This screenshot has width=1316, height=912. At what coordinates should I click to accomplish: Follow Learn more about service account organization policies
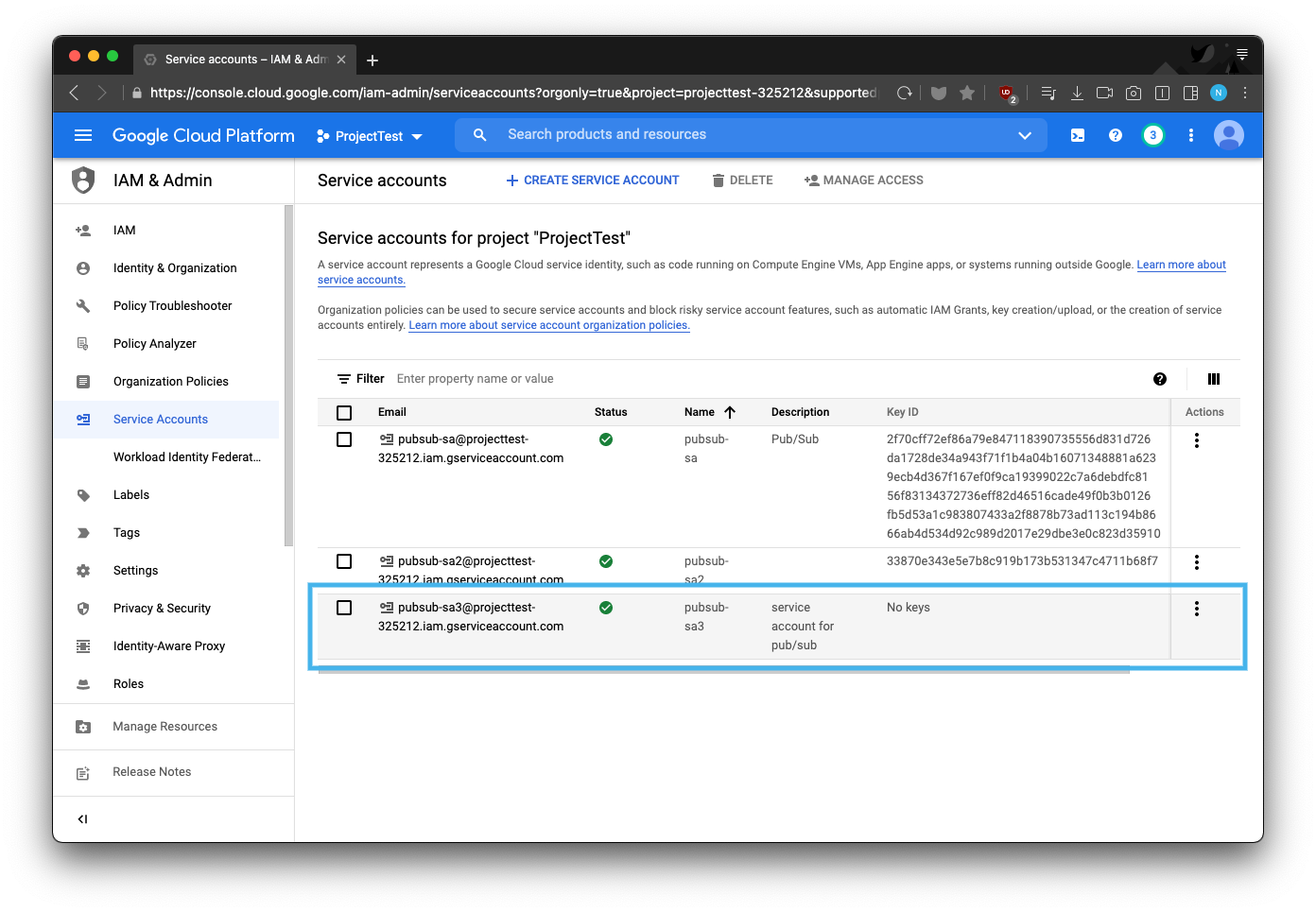(x=549, y=325)
